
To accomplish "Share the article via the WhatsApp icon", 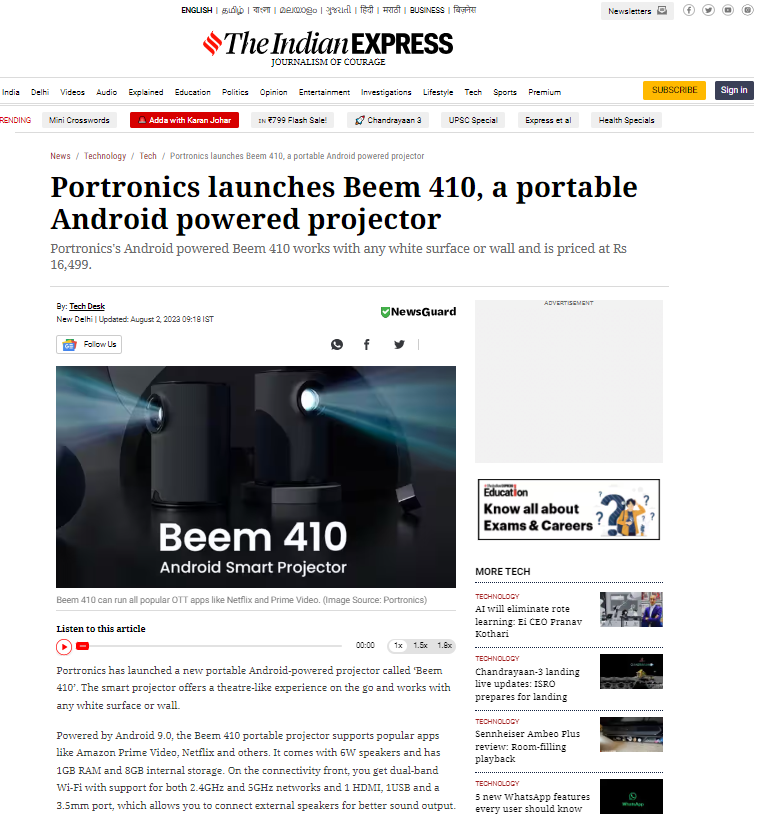I will [336, 344].
